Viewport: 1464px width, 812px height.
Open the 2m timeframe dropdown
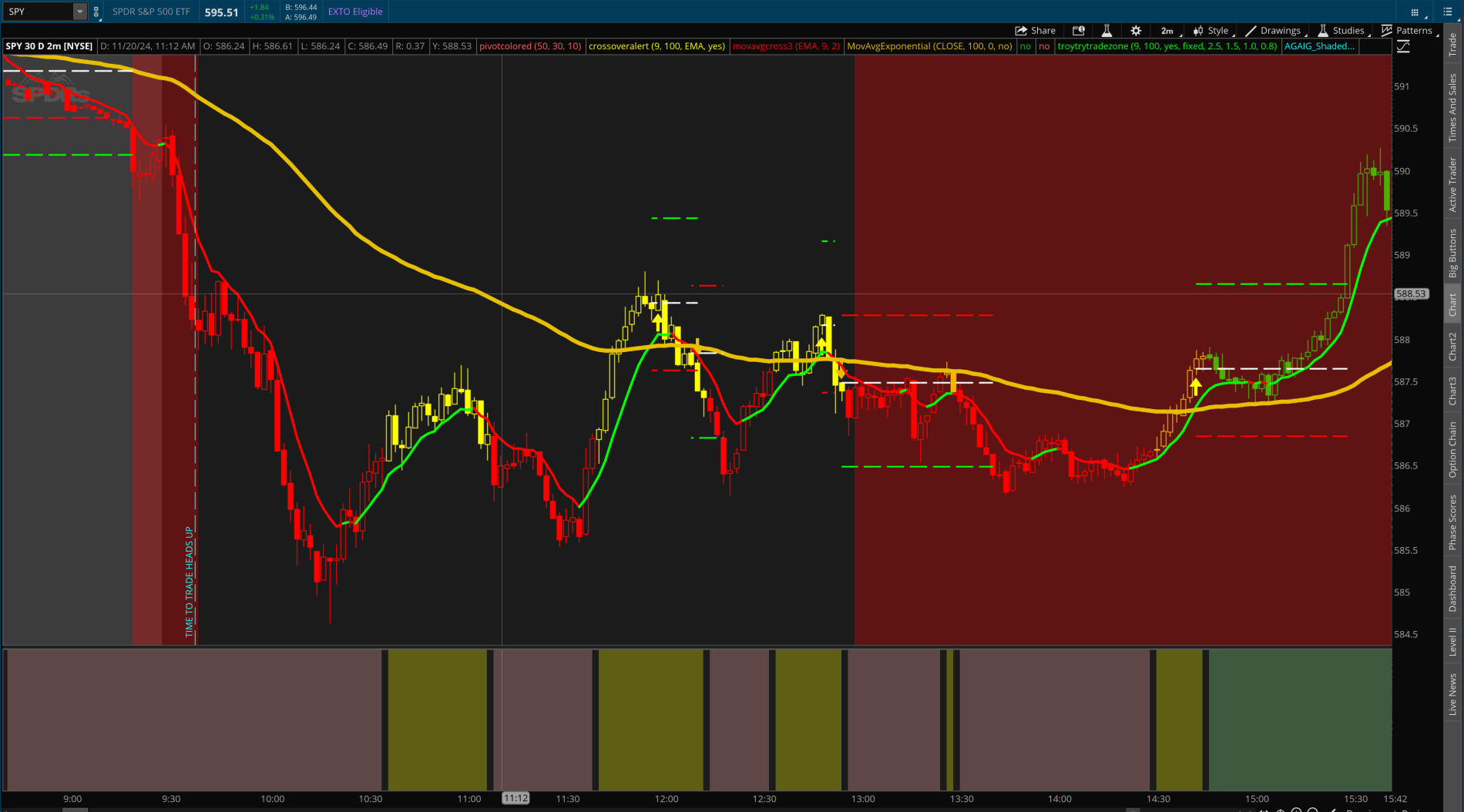point(1167,31)
